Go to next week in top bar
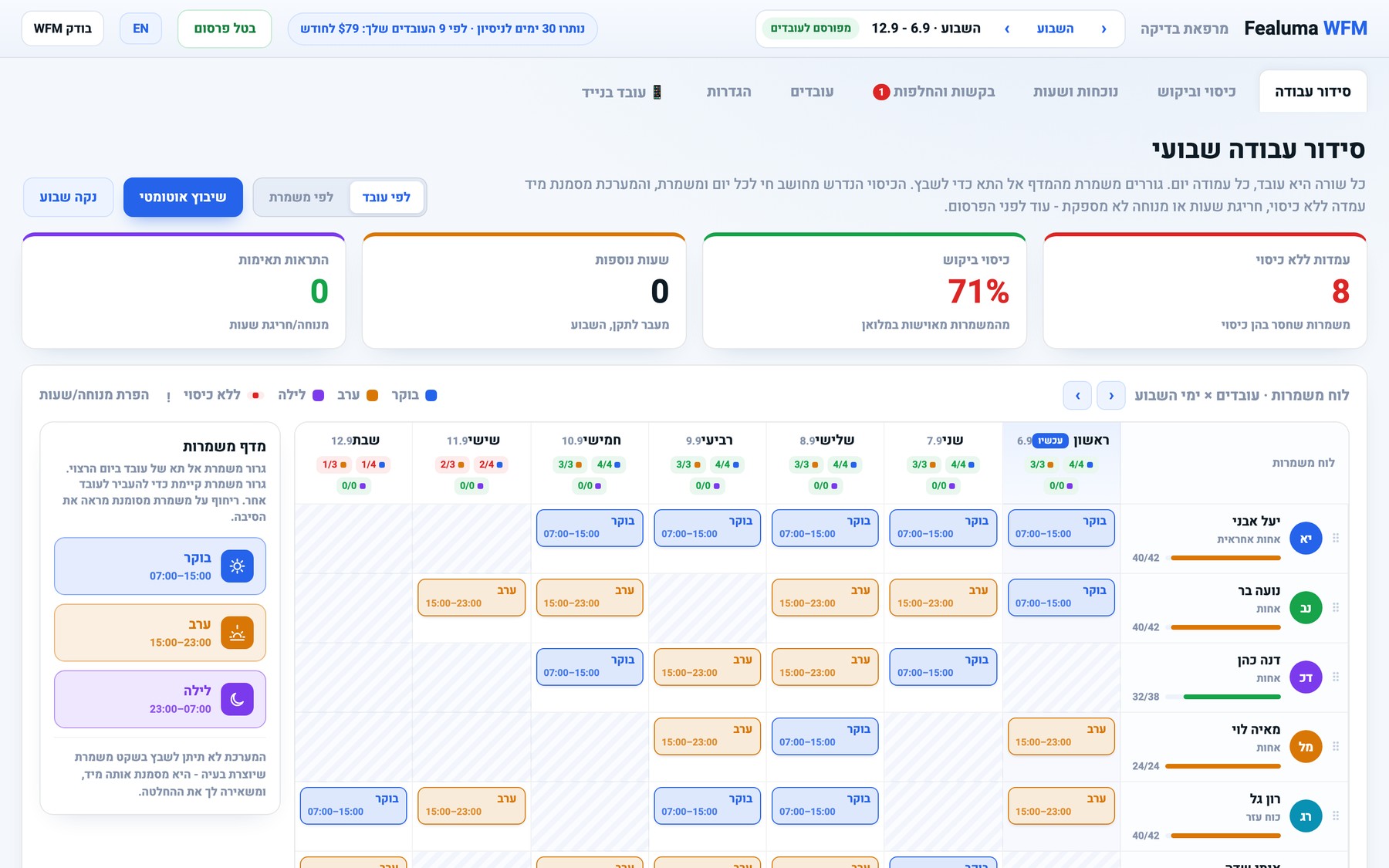Image resolution: width=1389 pixels, height=868 pixels. click(x=1007, y=29)
